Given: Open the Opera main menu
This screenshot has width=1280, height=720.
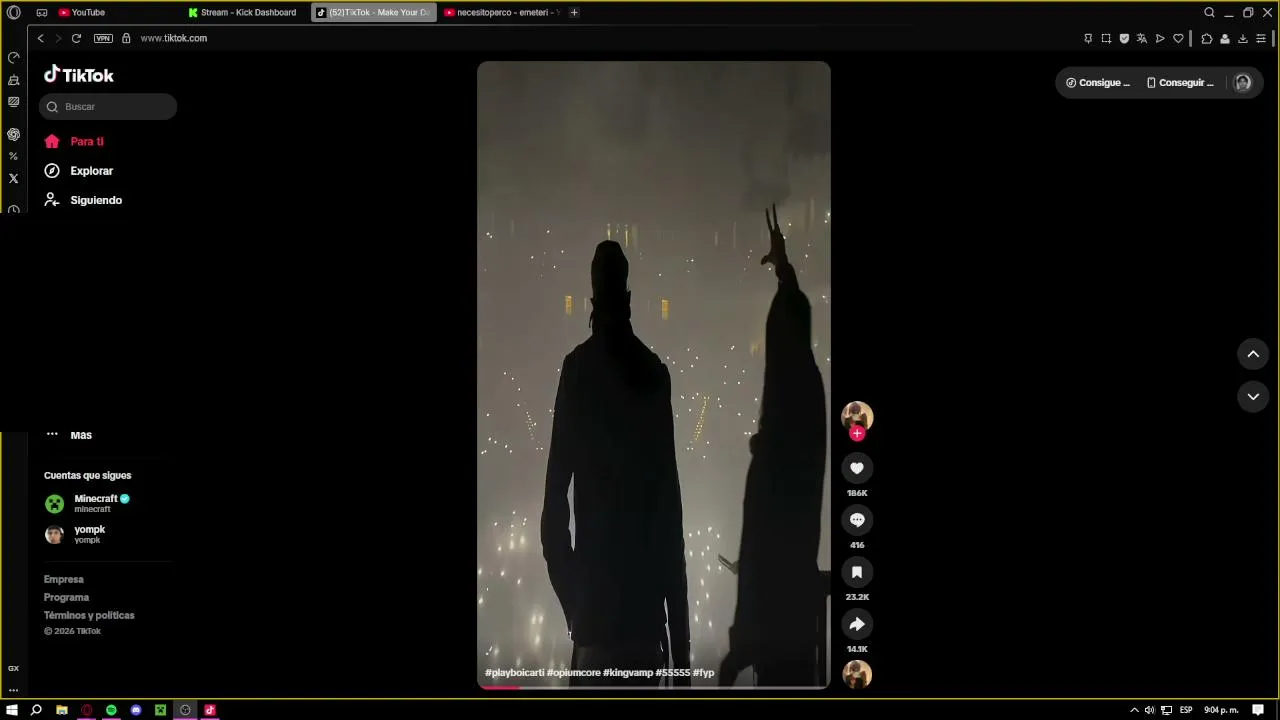Looking at the screenshot, I should click(x=13, y=13).
